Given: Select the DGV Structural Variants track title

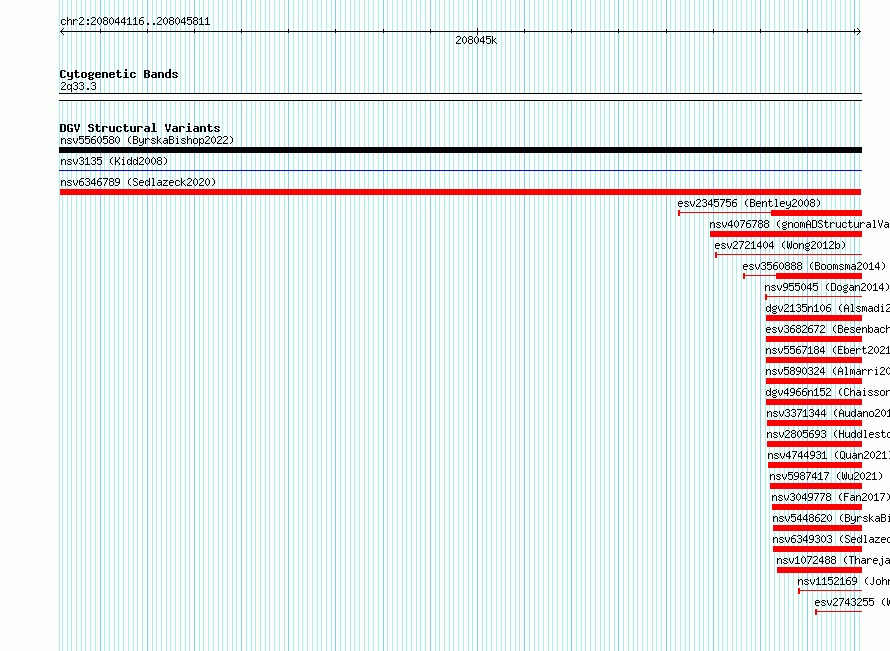Looking at the screenshot, I should [x=140, y=128].
